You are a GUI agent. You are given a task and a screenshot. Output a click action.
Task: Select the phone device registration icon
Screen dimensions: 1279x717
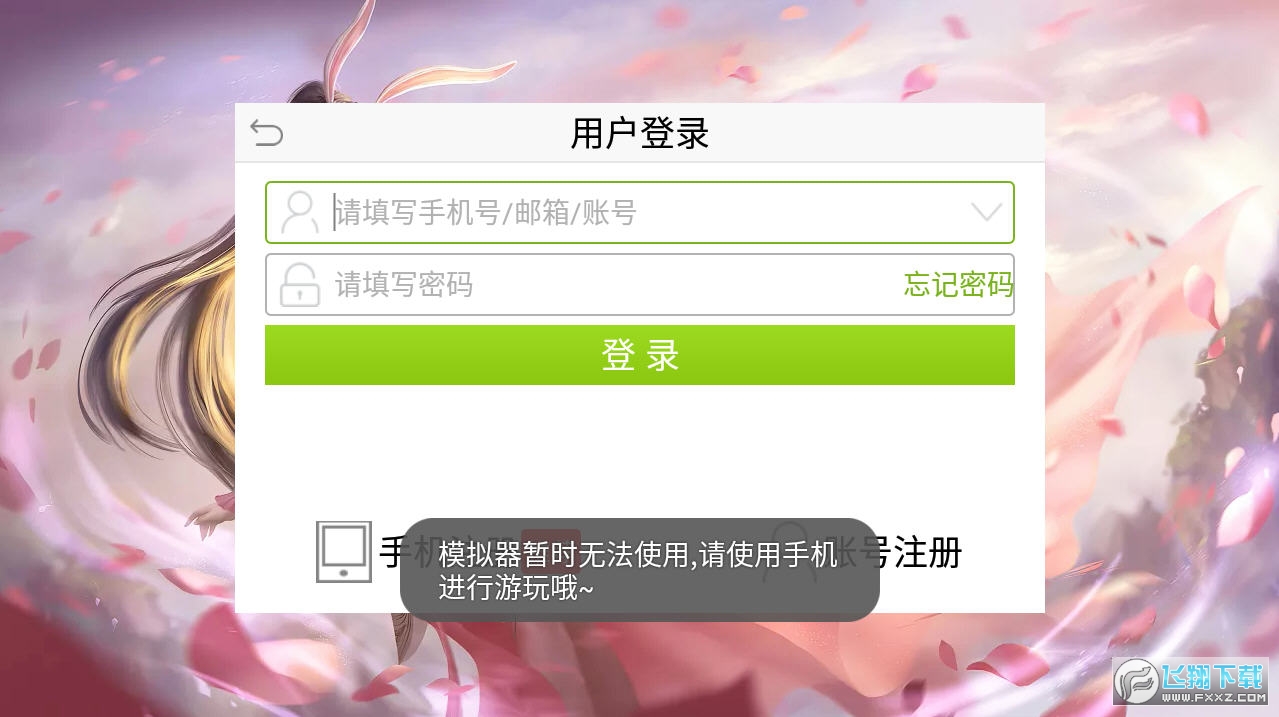tap(343, 551)
